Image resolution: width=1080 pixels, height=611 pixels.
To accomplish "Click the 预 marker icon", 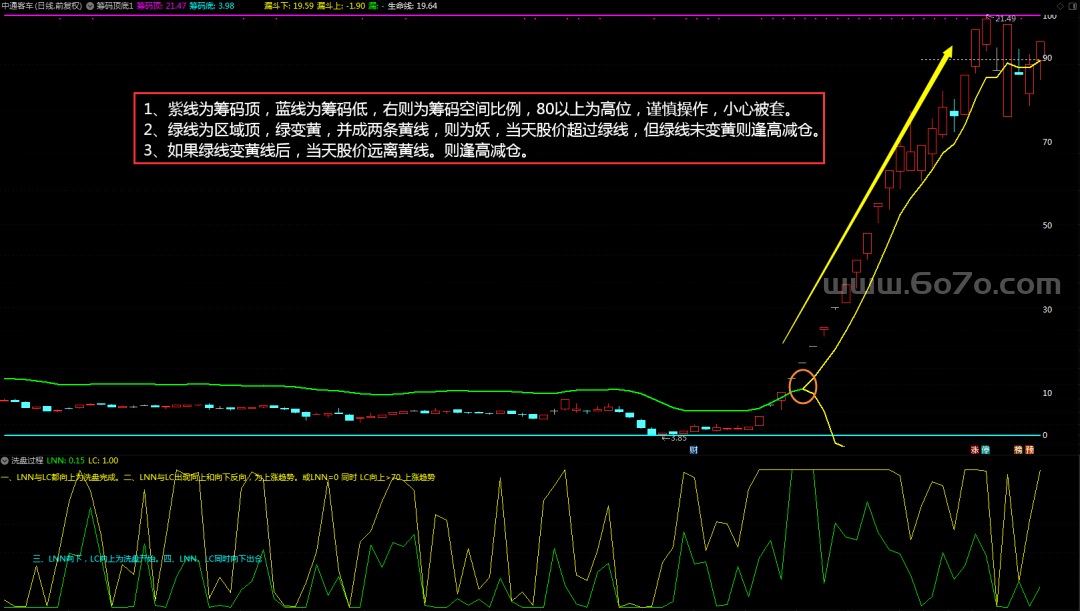I will [x=1030, y=450].
